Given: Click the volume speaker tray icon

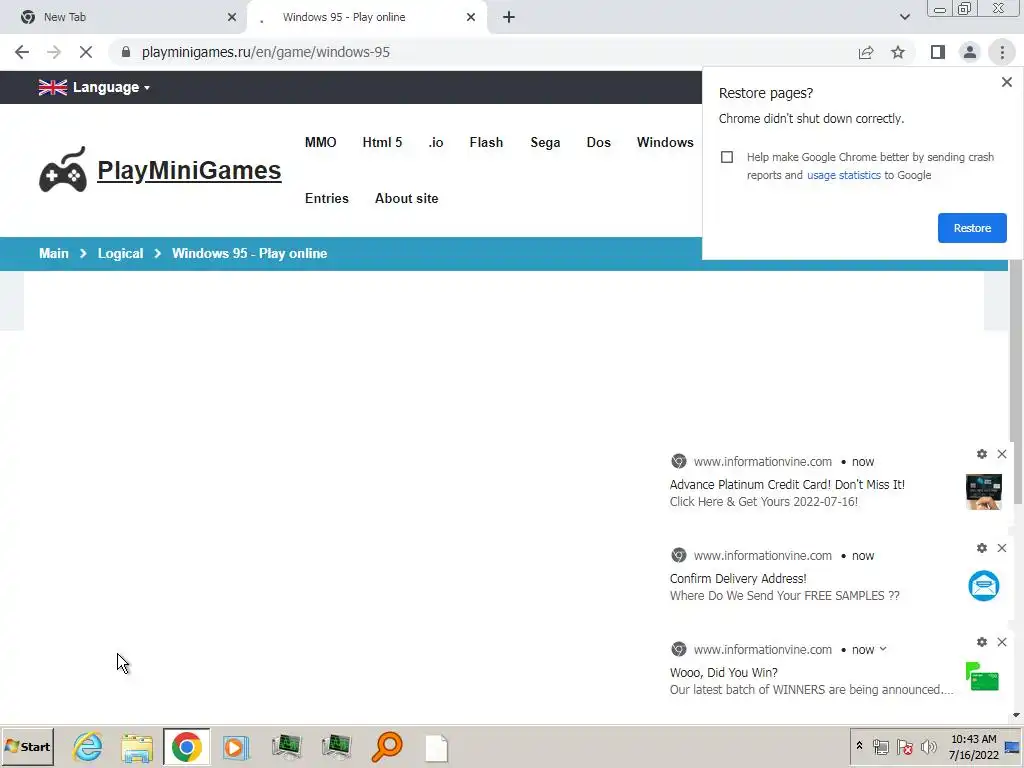Looking at the screenshot, I should [928, 746].
